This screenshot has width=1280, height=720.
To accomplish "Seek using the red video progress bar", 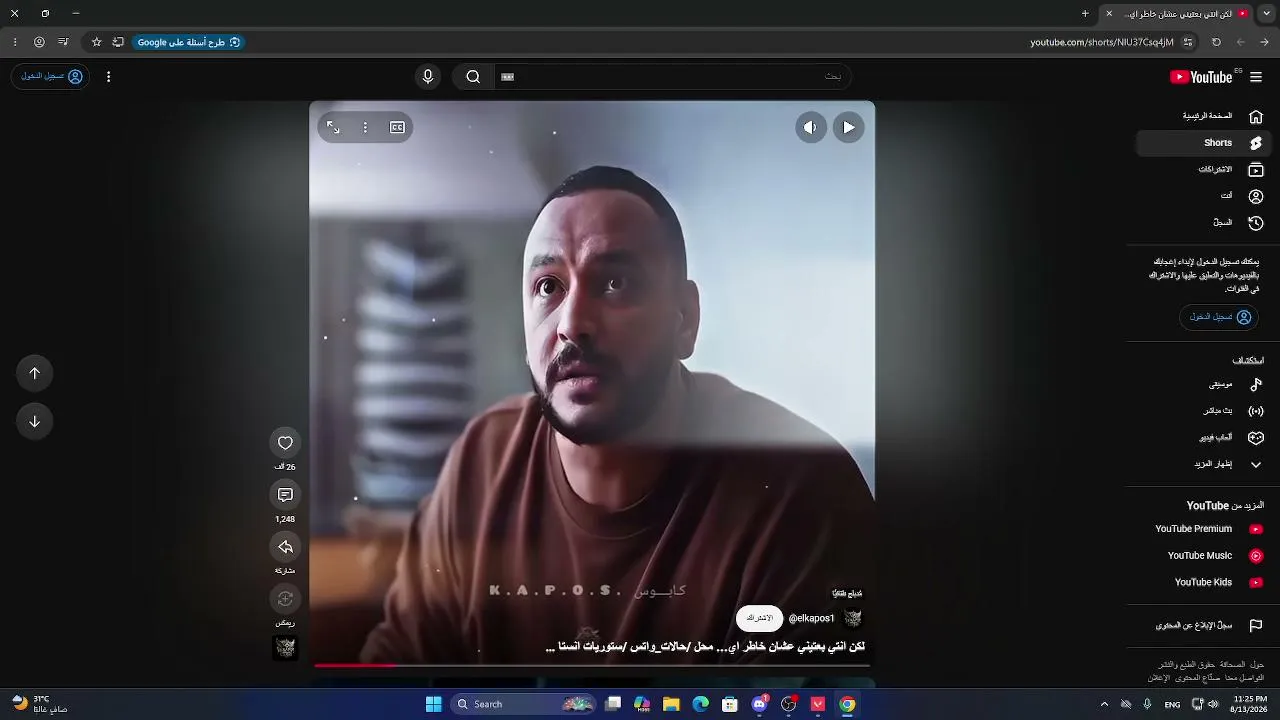I will point(592,665).
